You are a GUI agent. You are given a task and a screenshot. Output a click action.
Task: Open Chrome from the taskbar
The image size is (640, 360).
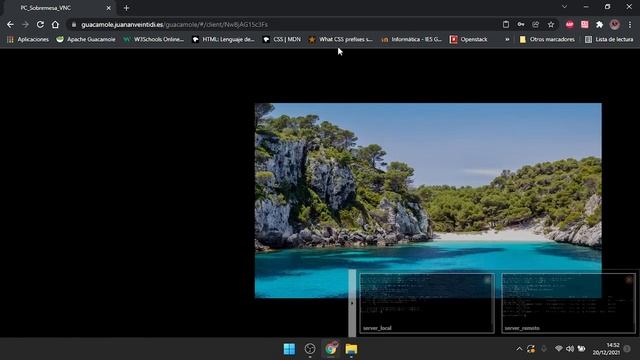point(331,349)
